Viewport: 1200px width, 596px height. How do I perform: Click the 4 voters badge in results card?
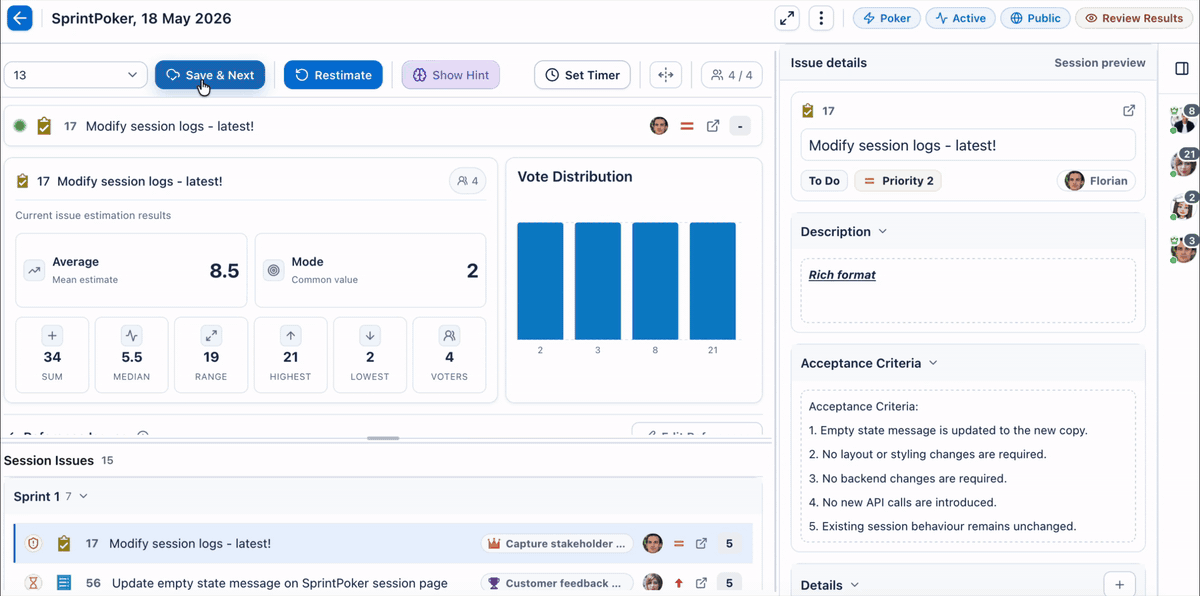(x=467, y=181)
